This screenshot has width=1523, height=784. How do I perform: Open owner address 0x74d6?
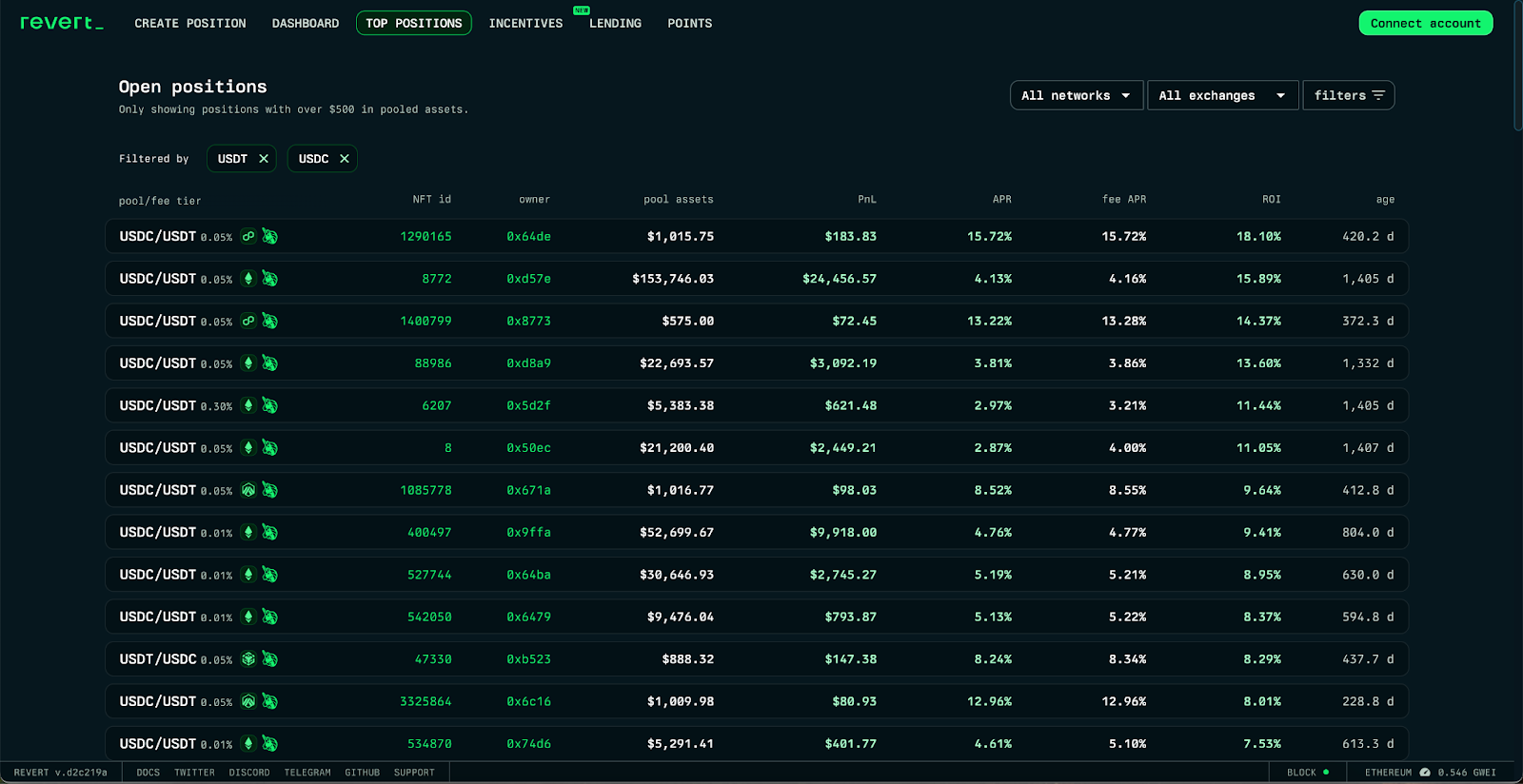(528, 744)
